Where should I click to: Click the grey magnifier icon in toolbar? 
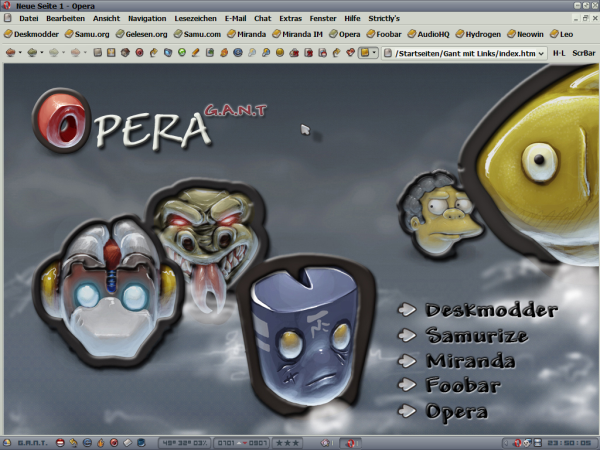tap(252, 53)
